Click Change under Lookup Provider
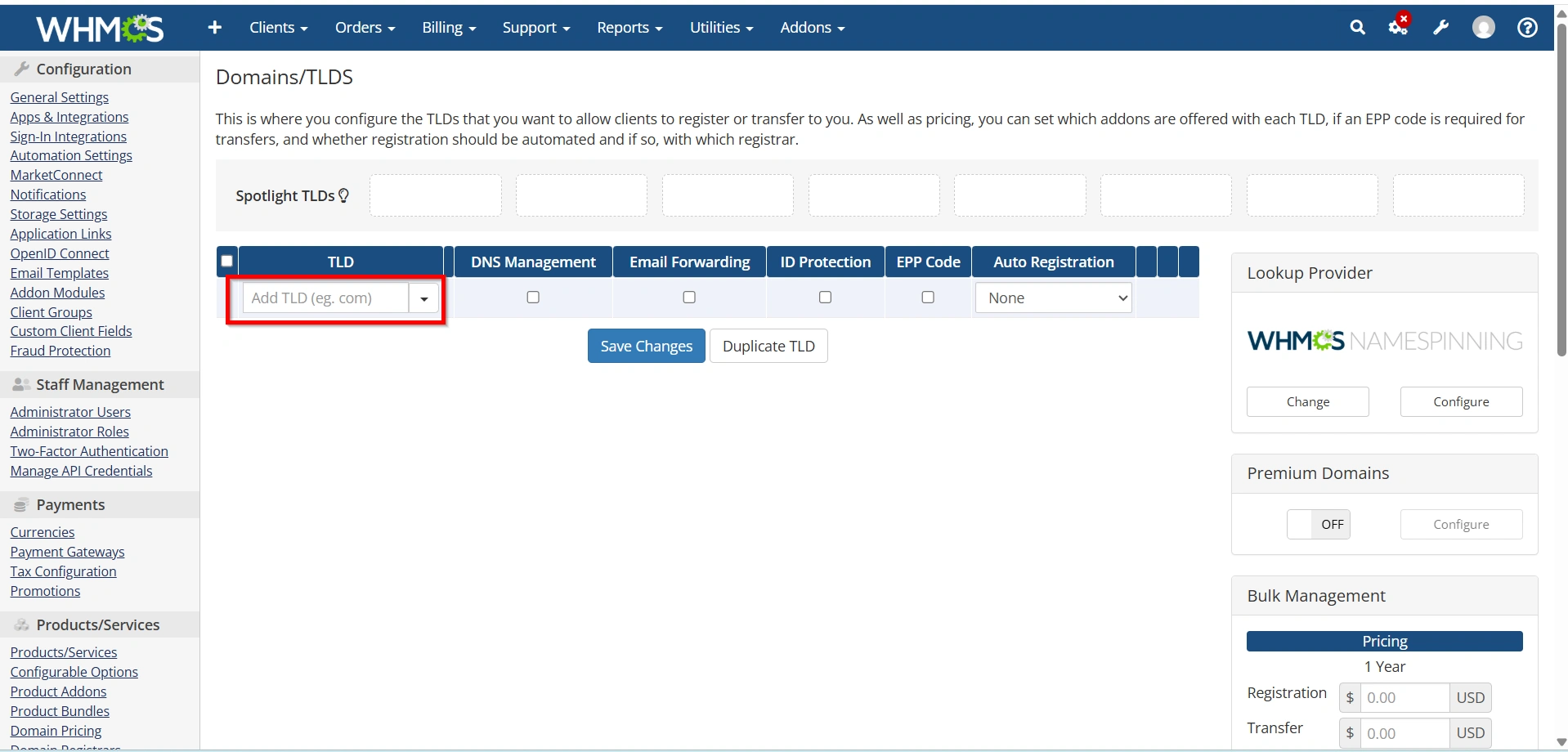Image resolution: width=1568 pixels, height=752 pixels. click(1308, 402)
